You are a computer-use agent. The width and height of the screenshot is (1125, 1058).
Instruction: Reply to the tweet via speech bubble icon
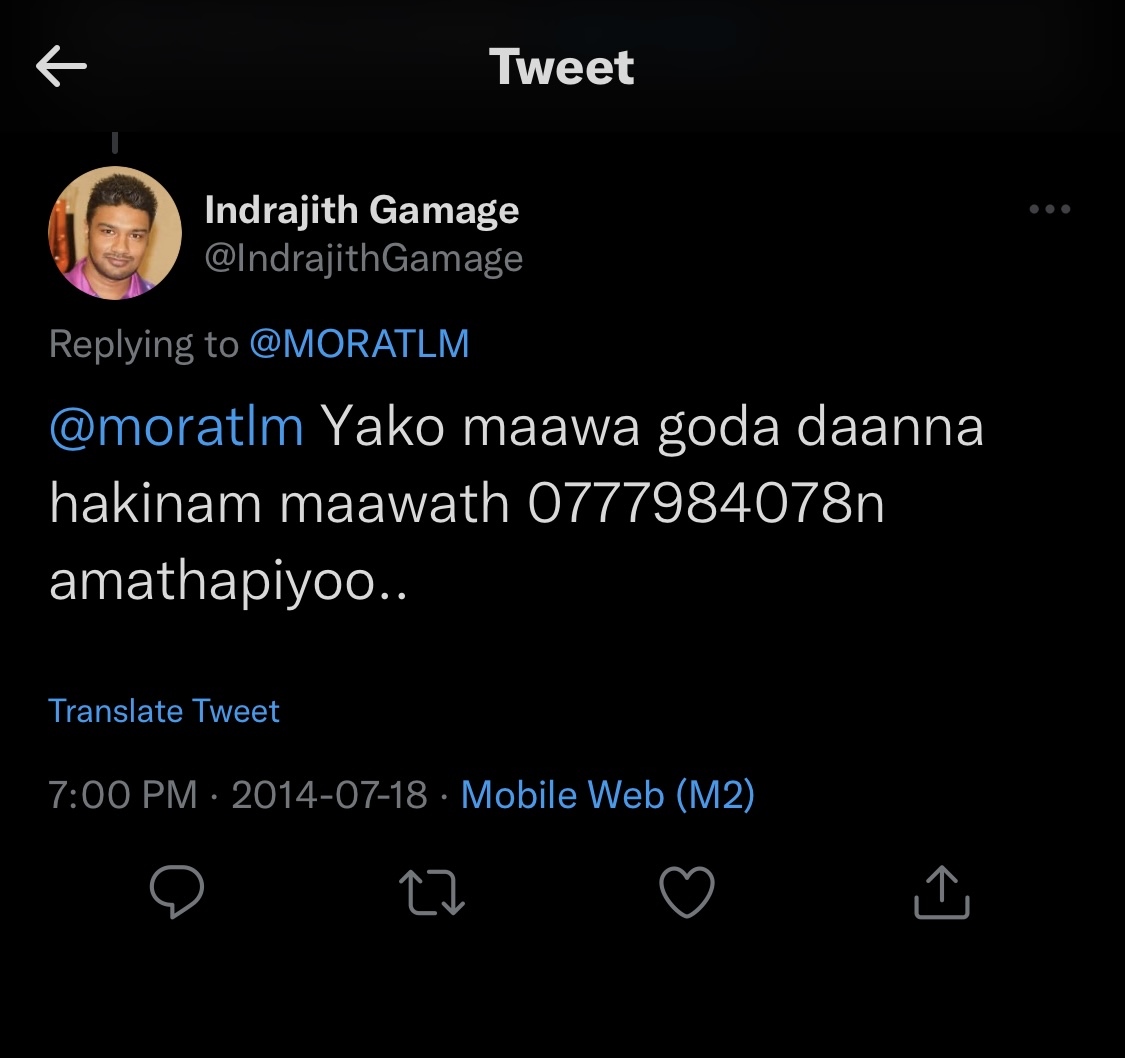tap(176, 892)
